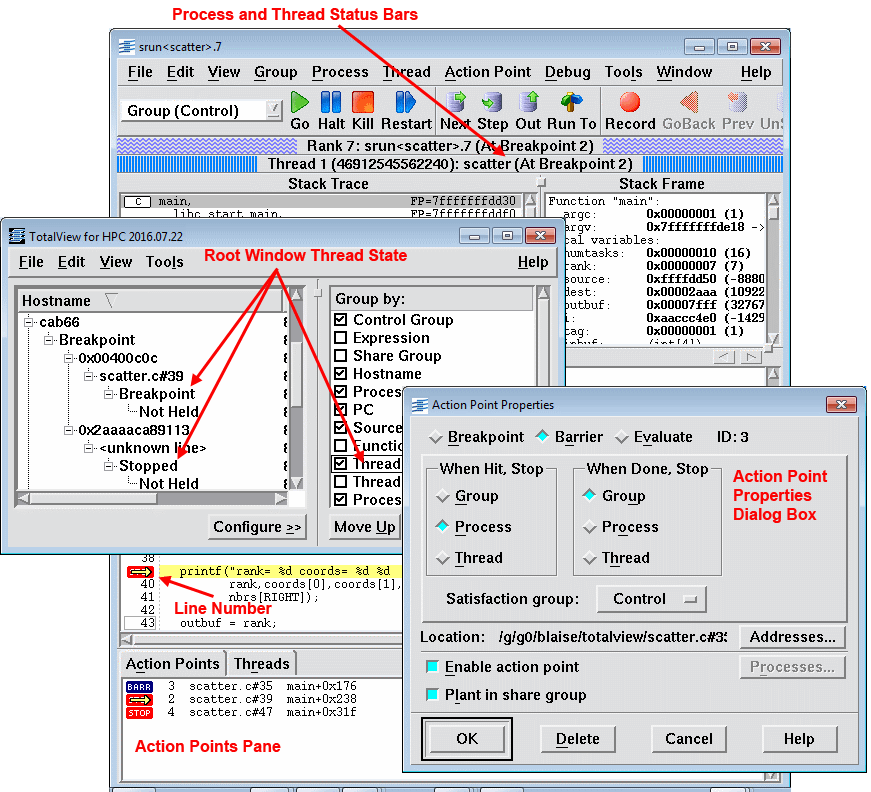Select the Barrier radio button
Viewport: 871px width, 792px height.
542,437
